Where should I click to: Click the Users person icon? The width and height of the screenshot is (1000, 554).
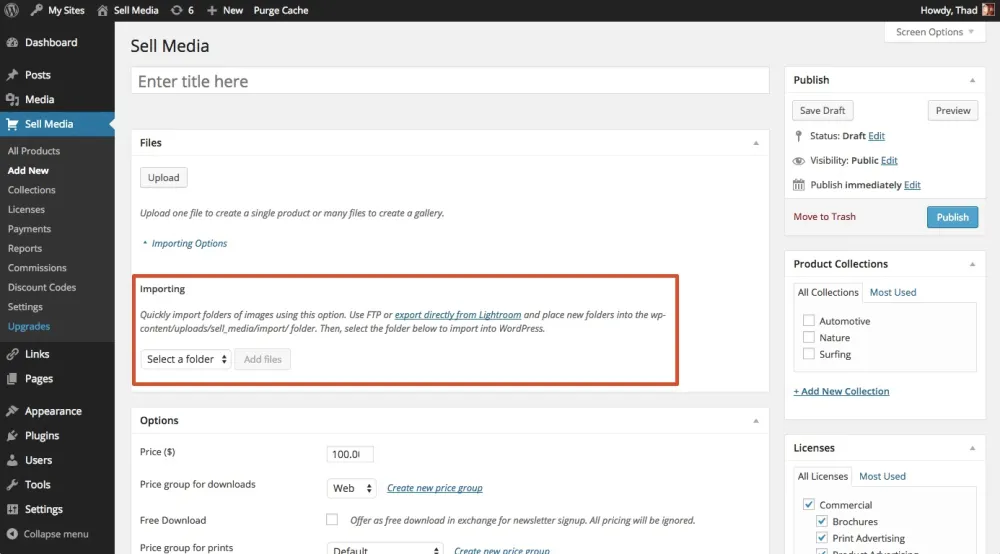12,460
